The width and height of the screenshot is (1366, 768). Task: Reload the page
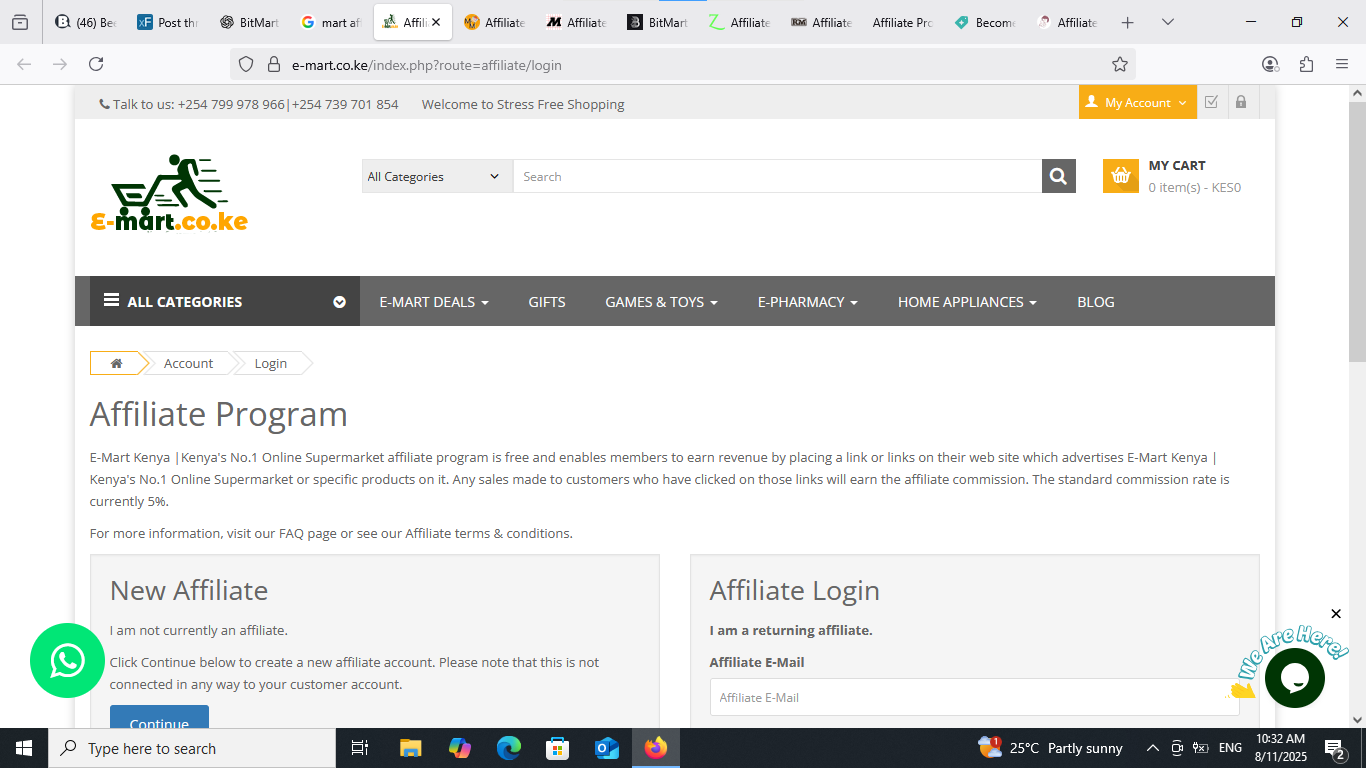pyautogui.click(x=96, y=65)
